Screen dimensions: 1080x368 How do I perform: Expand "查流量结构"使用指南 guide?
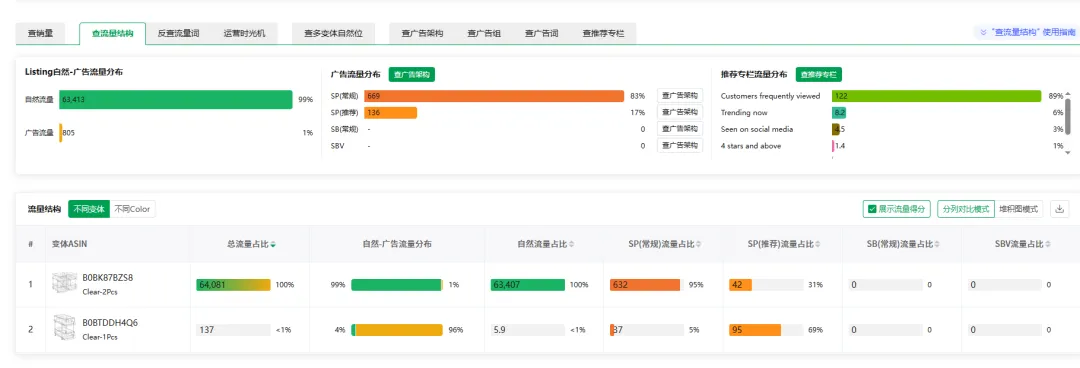(1025, 32)
